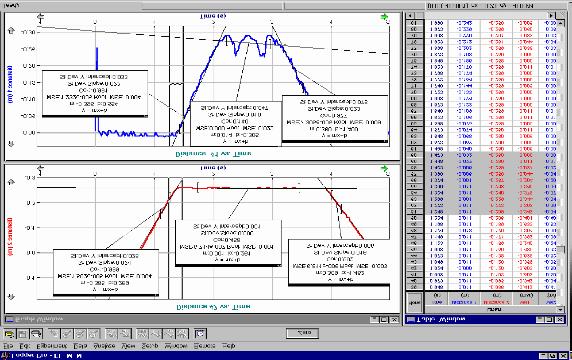Screen dimensions: 572x360
Task: Click the table's left scroll arrow
Action: click(410, 15)
